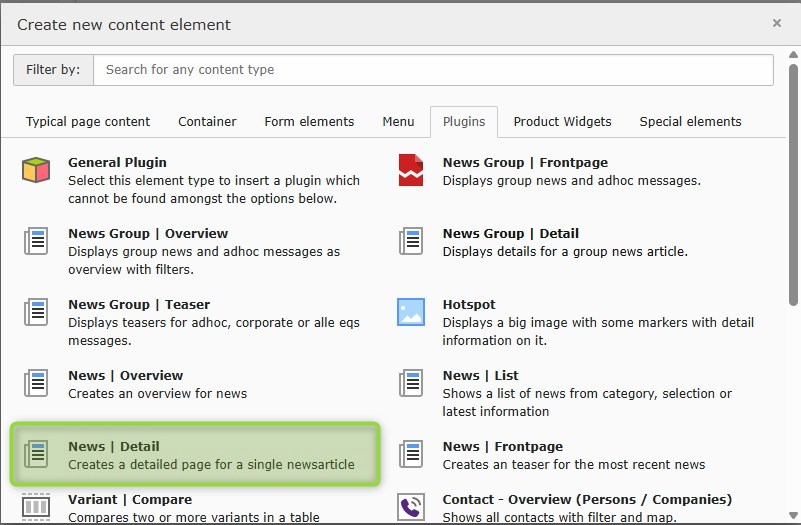Select the News Group Frontpage red icon
This screenshot has width=801, height=525.
pyautogui.click(x=411, y=170)
